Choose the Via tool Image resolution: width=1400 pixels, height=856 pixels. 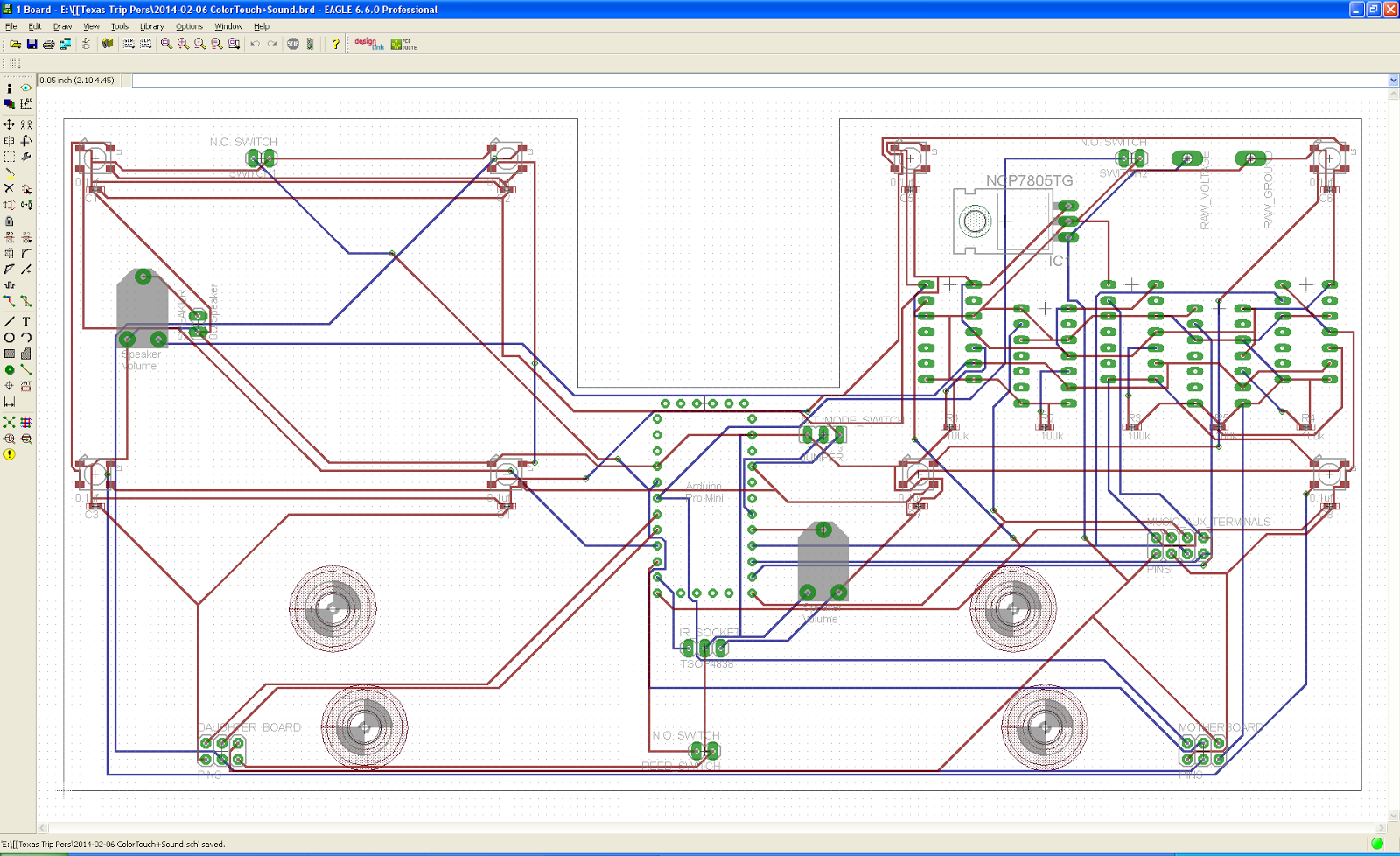click(x=10, y=369)
